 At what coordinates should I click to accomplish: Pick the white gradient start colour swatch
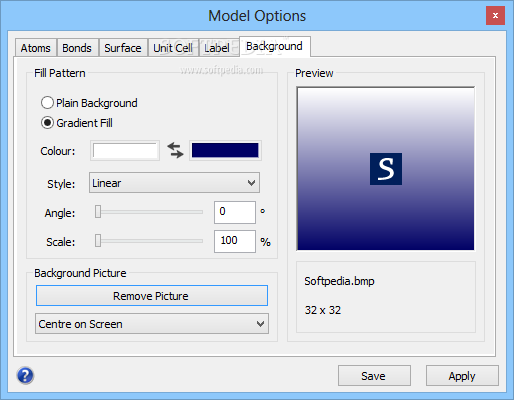pyautogui.click(x=125, y=150)
